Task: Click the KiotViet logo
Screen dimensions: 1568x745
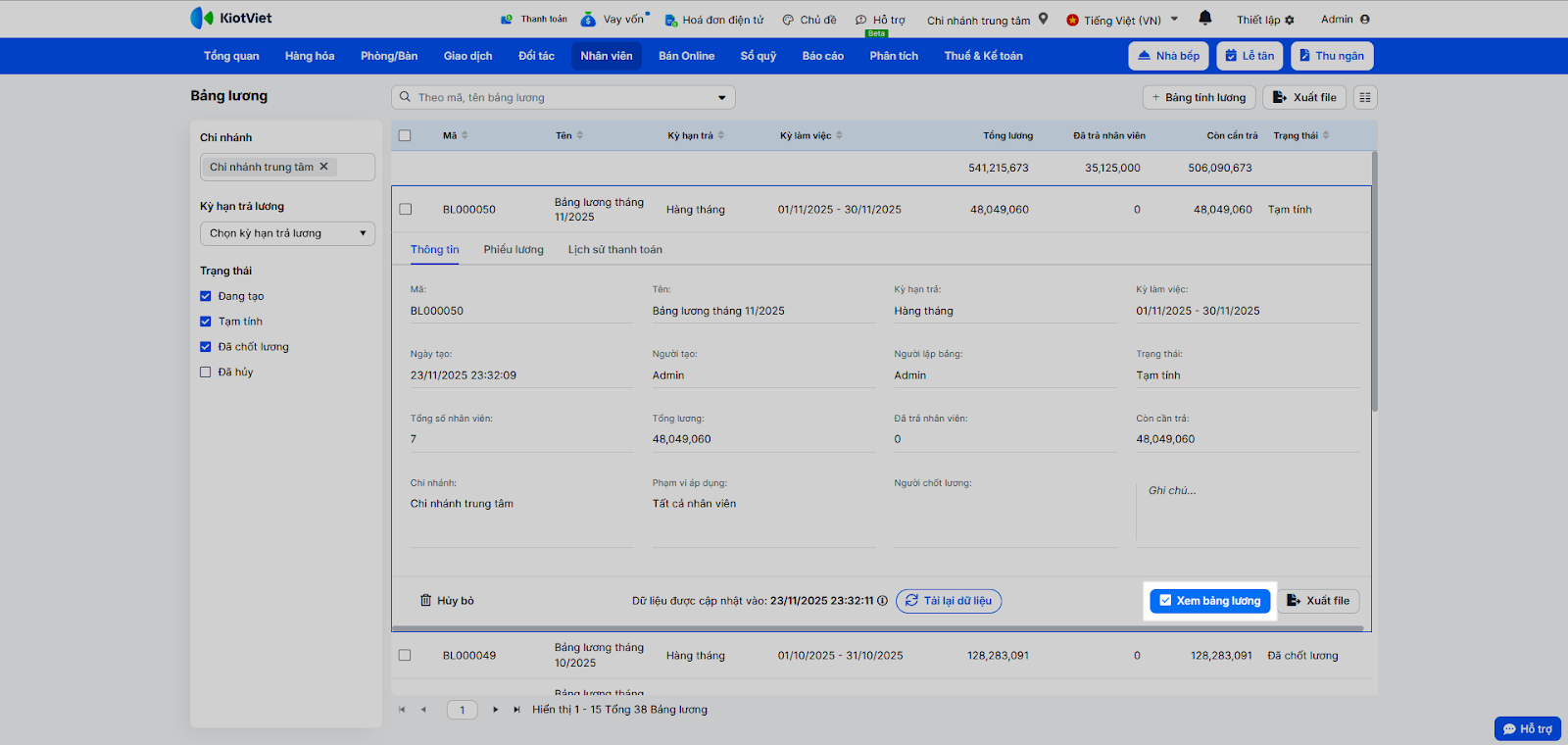Action: [x=231, y=18]
